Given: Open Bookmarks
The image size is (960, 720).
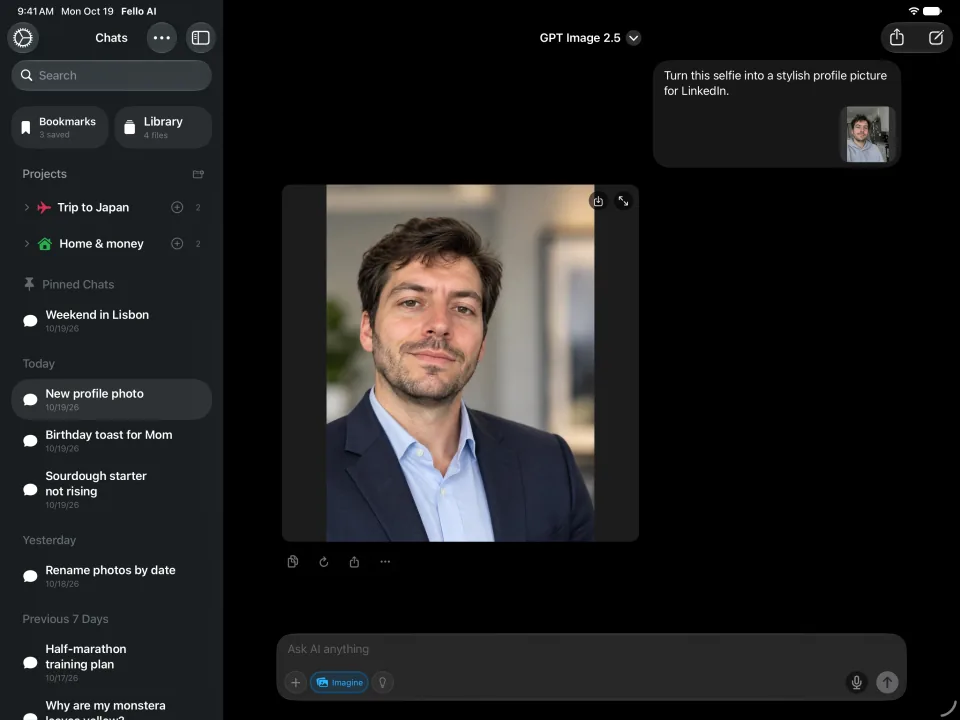Looking at the screenshot, I should [x=59, y=127].
